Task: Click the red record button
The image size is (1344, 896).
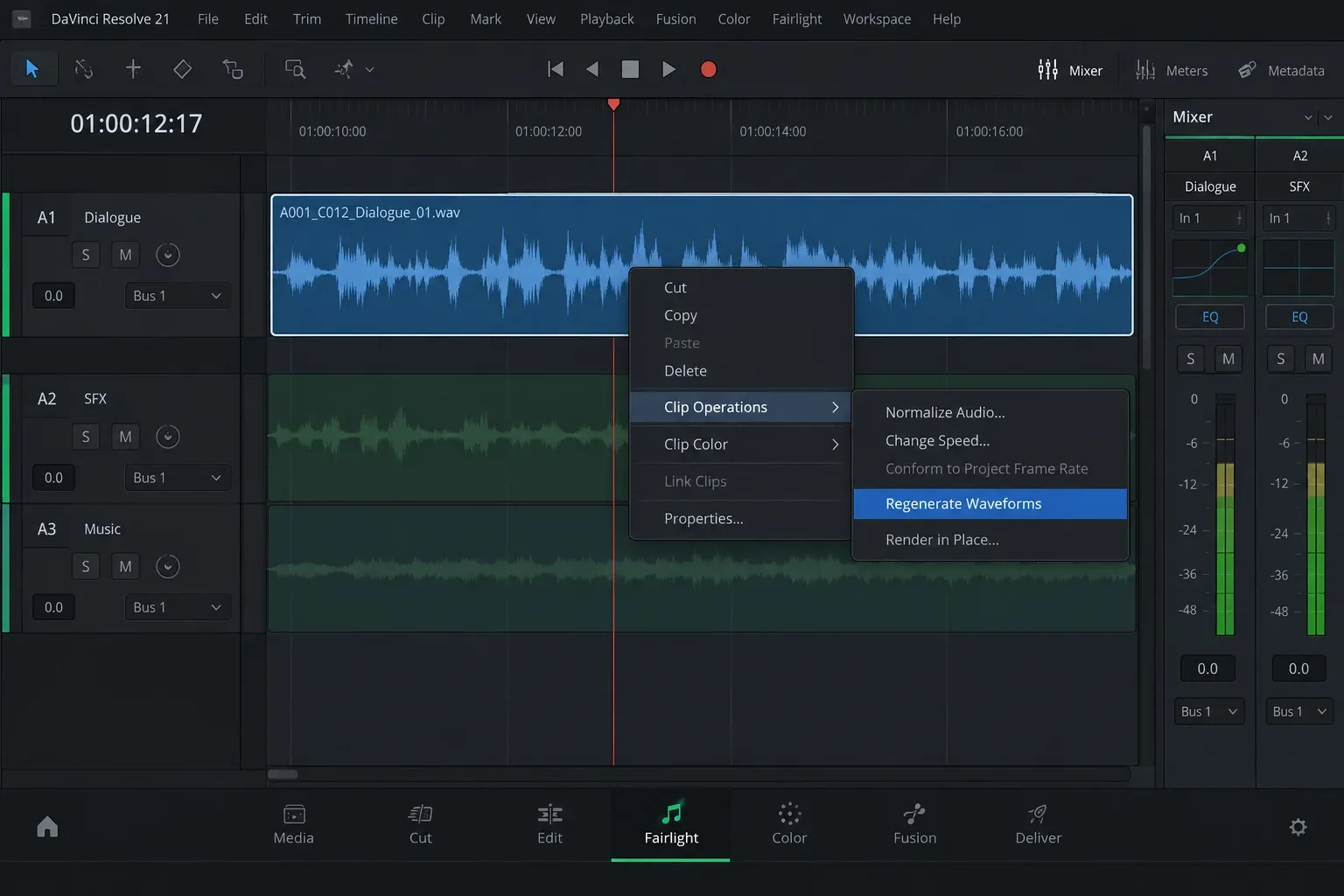Action: 709,69
